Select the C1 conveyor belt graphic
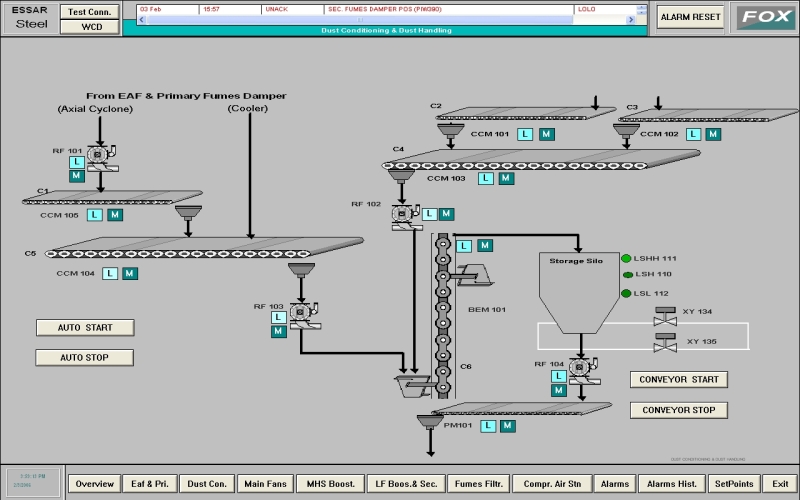The height and width of the screenshot is (500, 800). (x=112, y=197)
